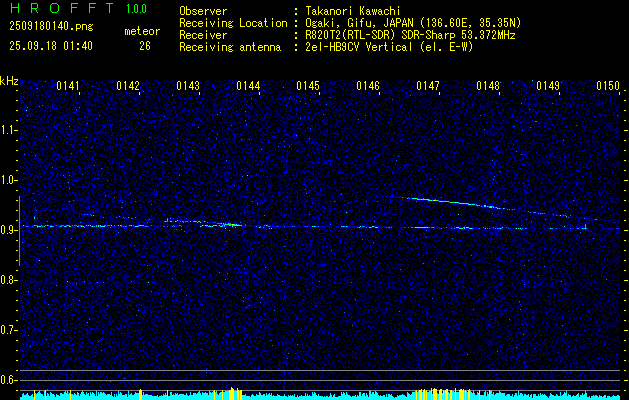Click the 0.8 kHz axis label
Screen dimensions: 629x400
point(9,280)
